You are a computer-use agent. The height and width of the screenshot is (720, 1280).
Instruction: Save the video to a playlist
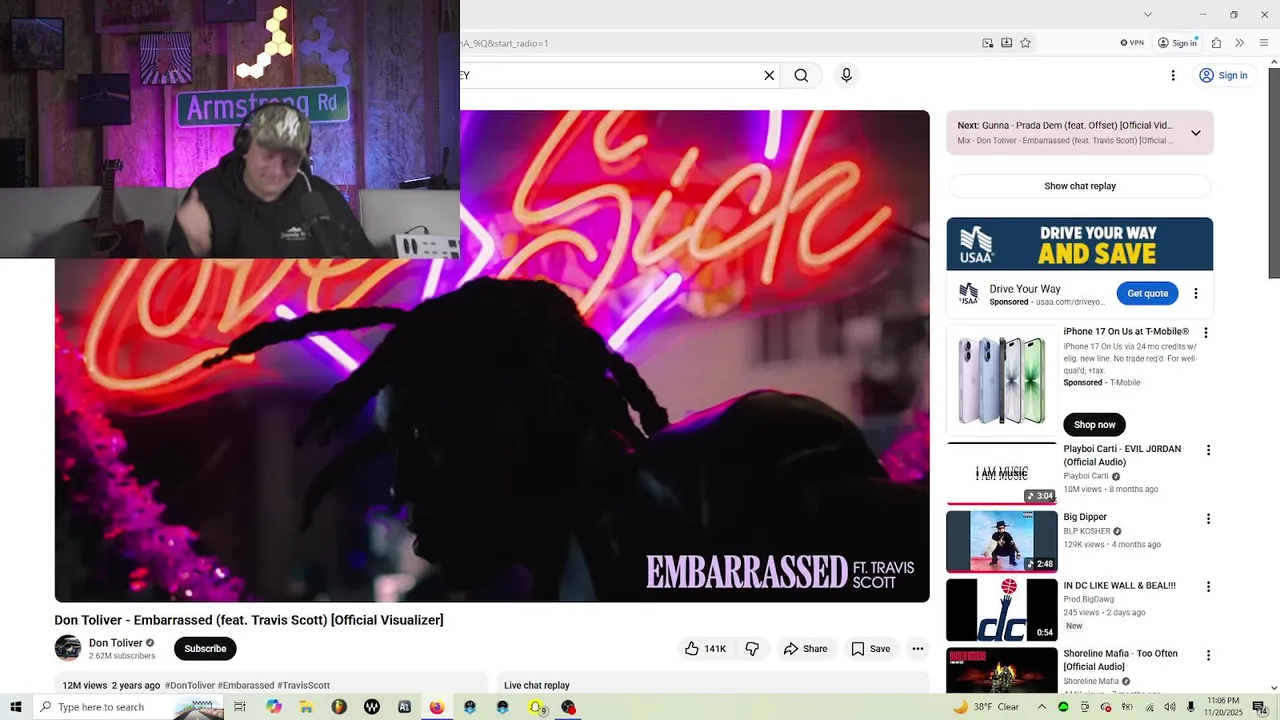click(x=870, y=649)
